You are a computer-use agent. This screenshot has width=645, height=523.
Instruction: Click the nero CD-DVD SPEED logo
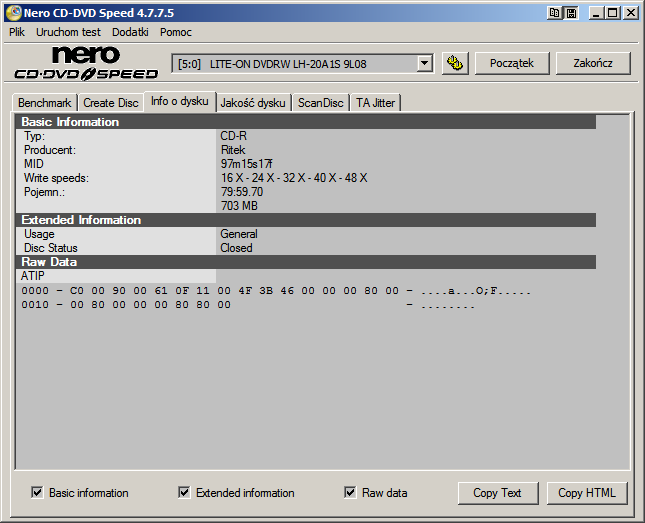(x=86, y=63)
